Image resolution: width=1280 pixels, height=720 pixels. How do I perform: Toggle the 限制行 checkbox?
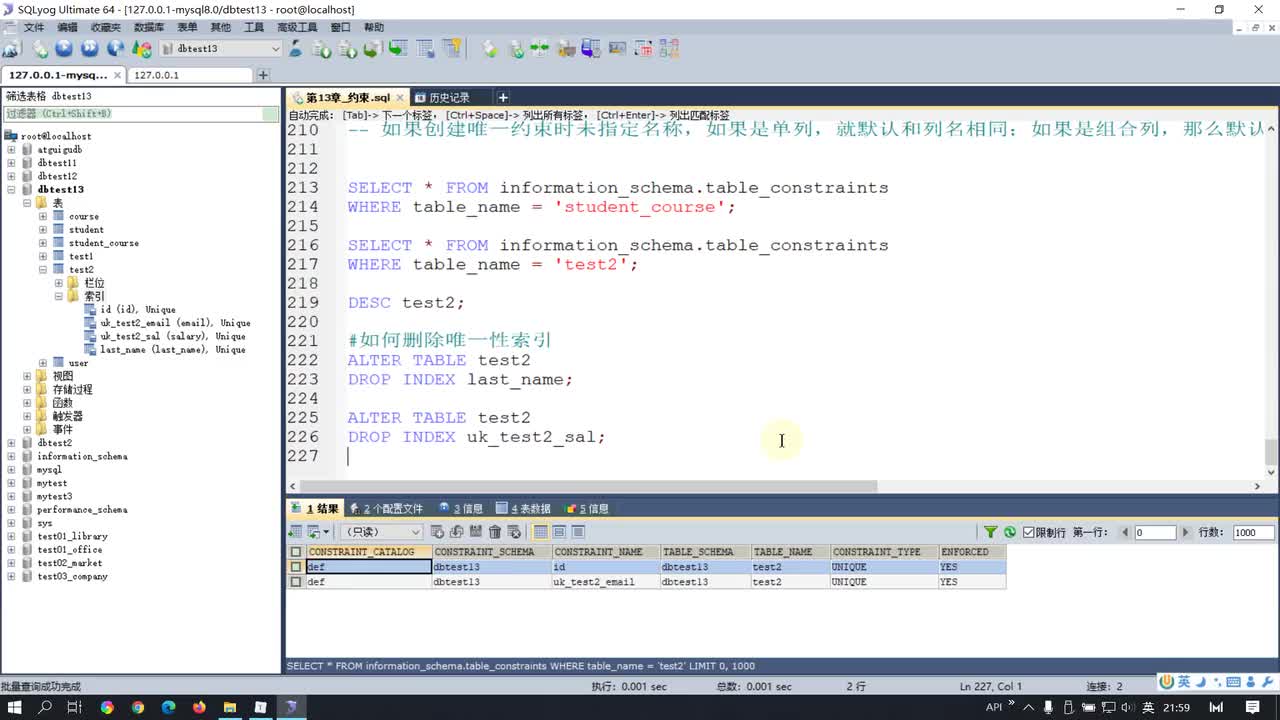pyautogui.click(x=1028, y=533)
